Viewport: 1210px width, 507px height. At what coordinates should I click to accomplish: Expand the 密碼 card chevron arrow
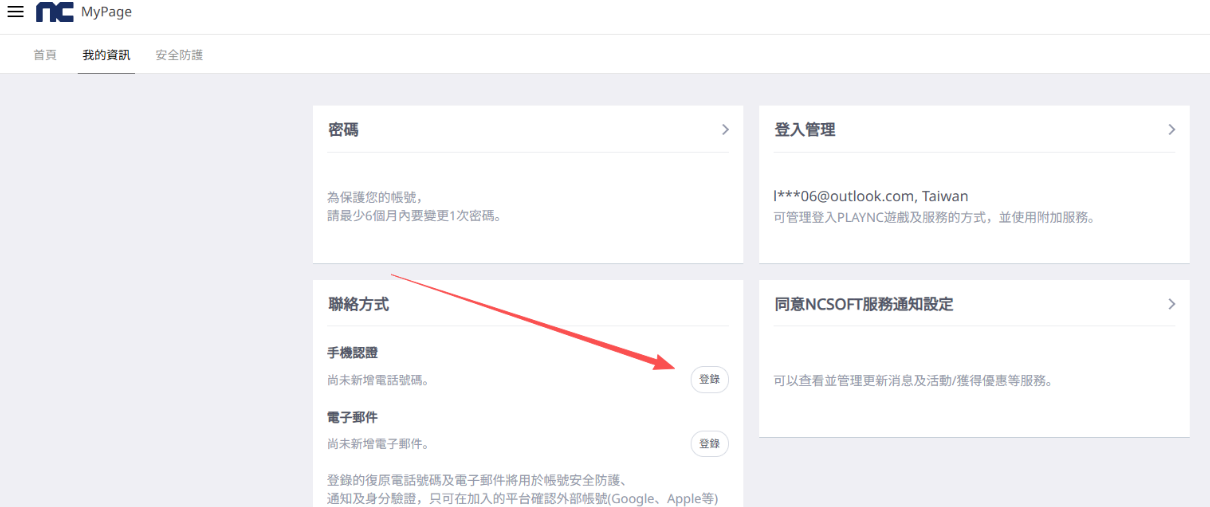tap(725, 130)
